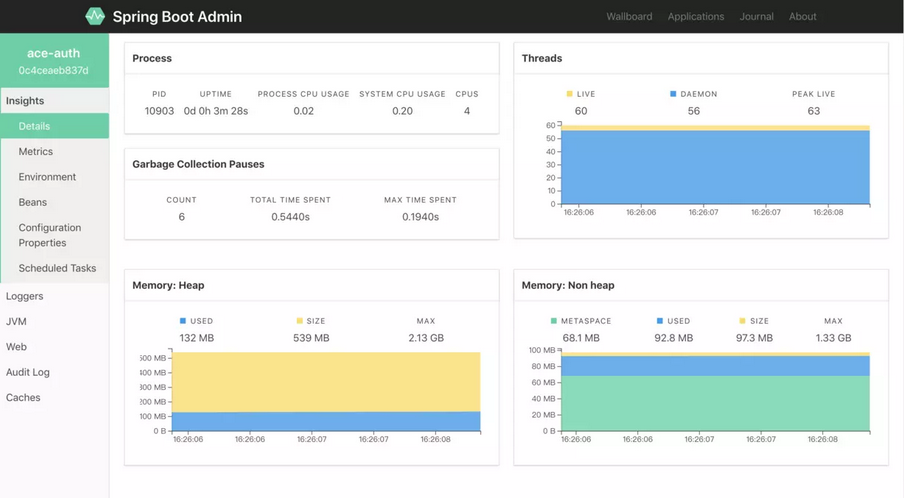904x501 pixels.
Task: Open the Caches section
Action: [54, 397]
